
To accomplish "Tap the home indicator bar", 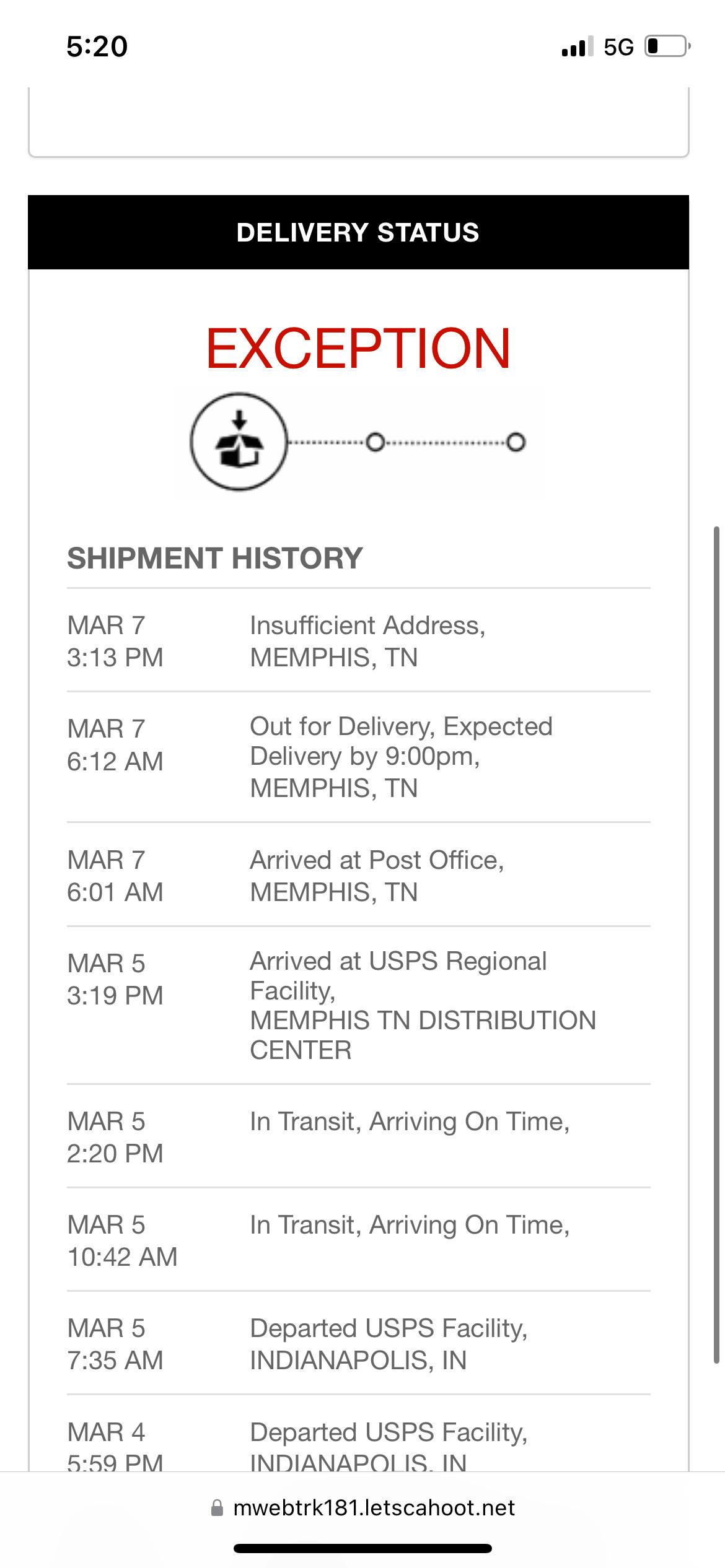I will (x=362, y=1548).
